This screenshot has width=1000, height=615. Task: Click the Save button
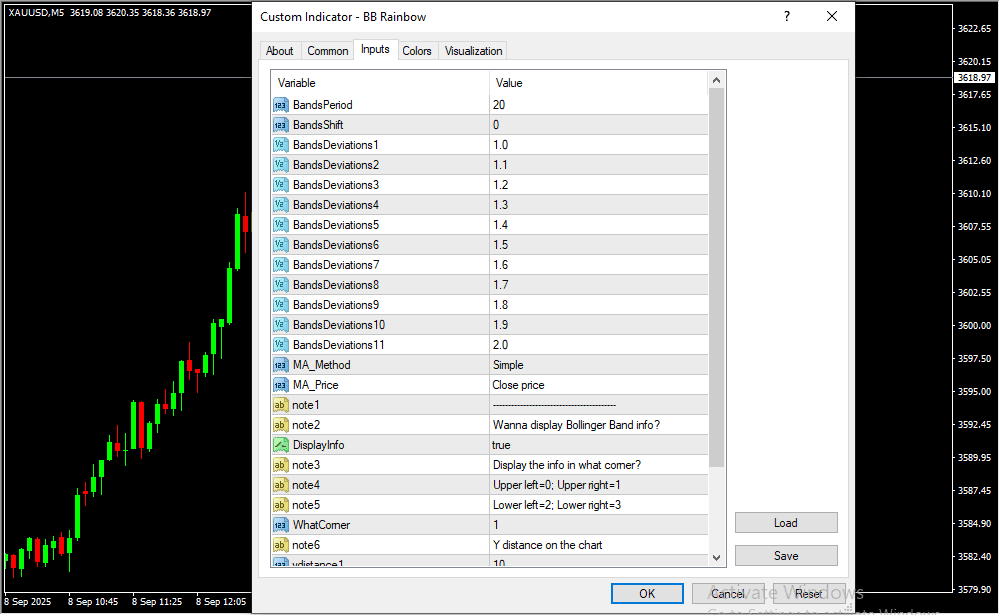[x=786, y=556]
